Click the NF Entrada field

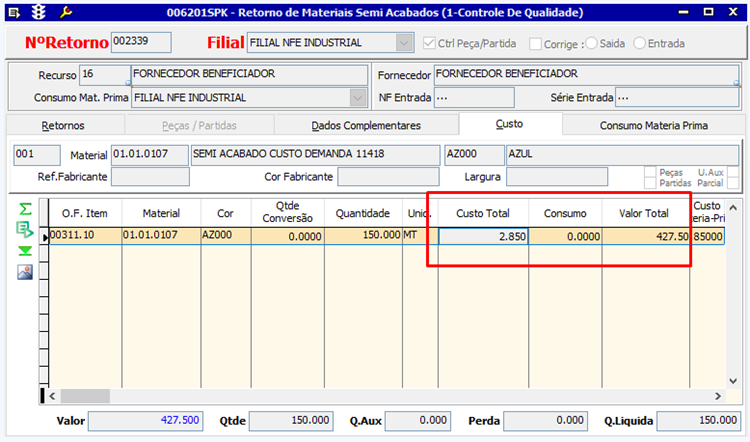point(474,98)
